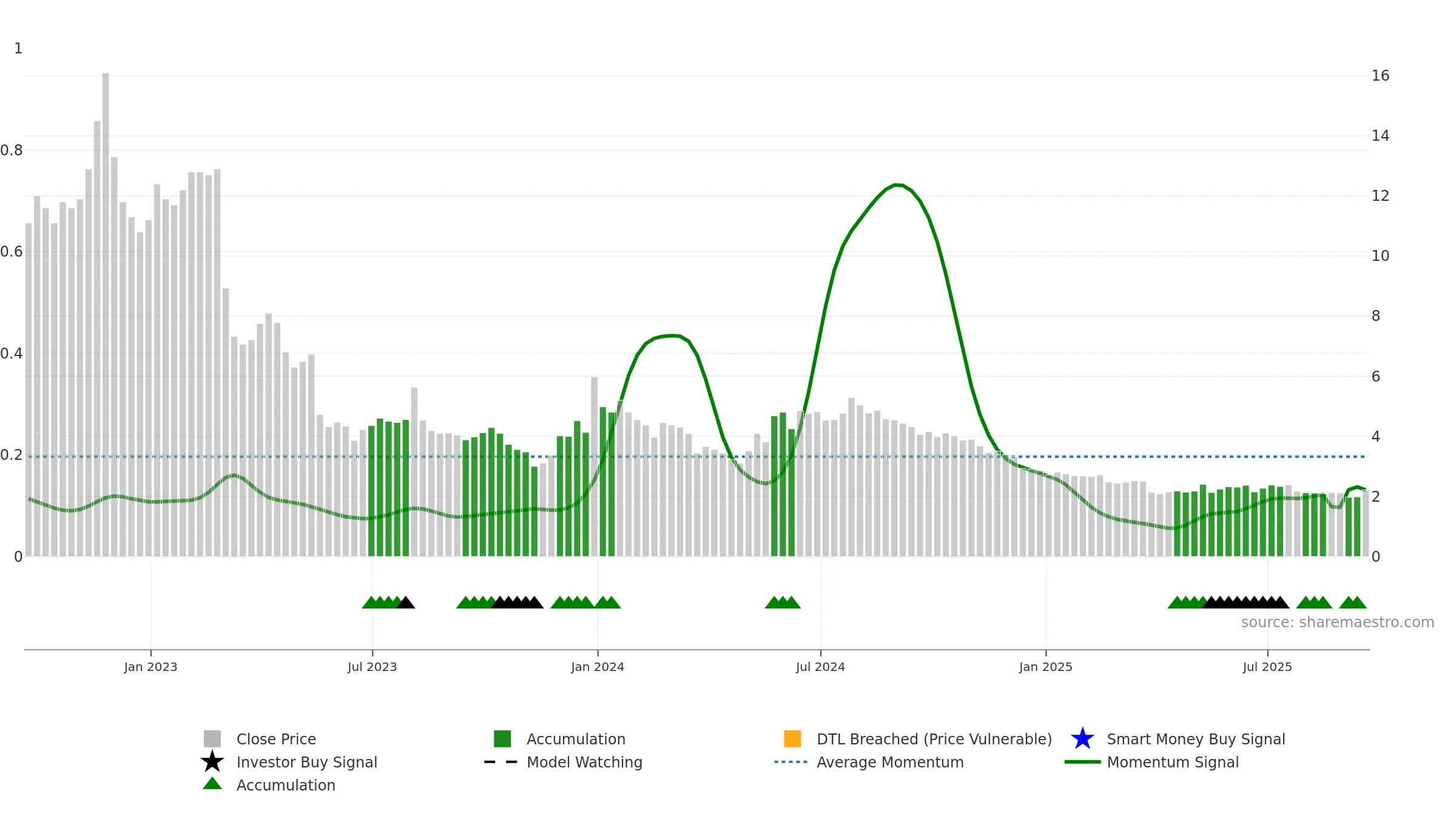Select the Jul 2025 axis label

click(1267, 667)
